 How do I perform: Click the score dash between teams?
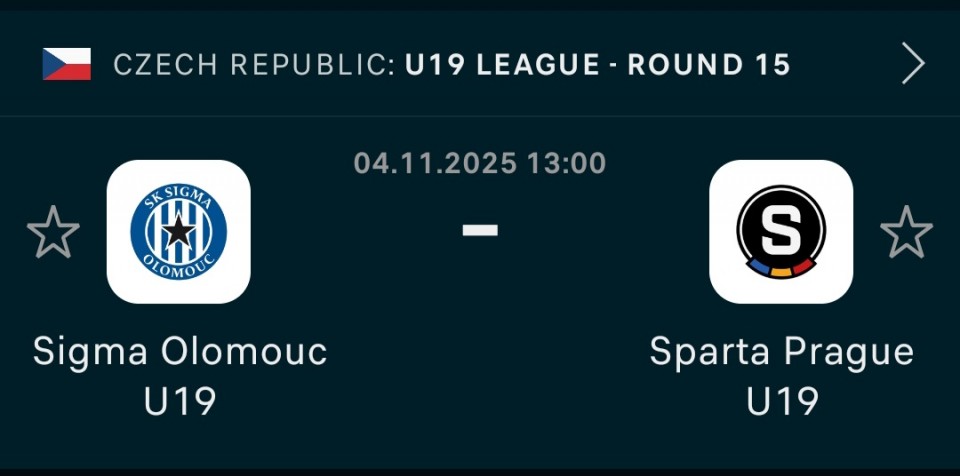pyautogui.click(x=480, y=230)
